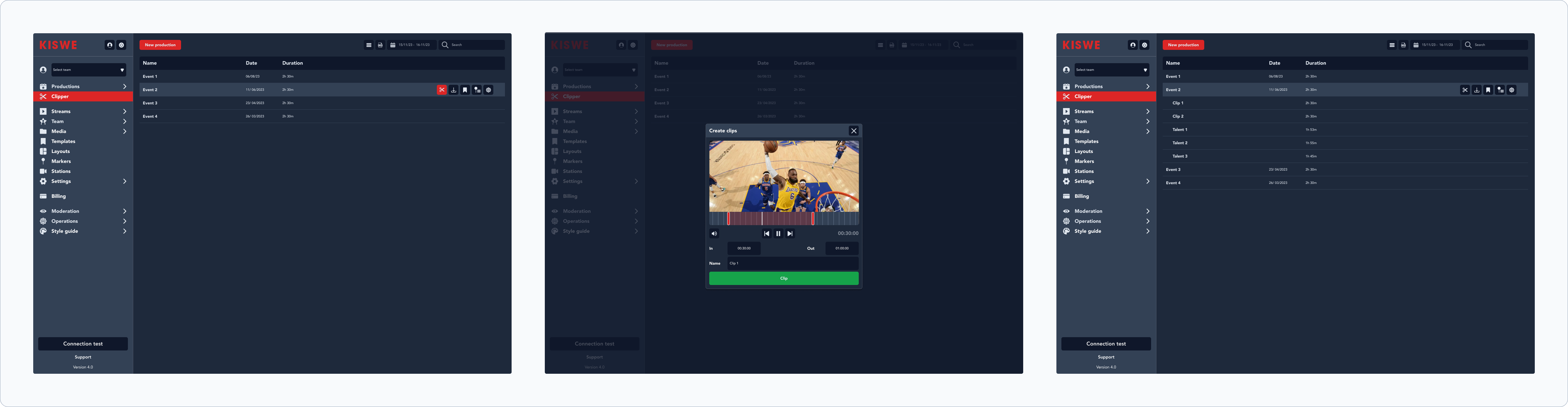
Task: Click the power icon beside KISWE logo, right screen
Action: coord(1145,45)
